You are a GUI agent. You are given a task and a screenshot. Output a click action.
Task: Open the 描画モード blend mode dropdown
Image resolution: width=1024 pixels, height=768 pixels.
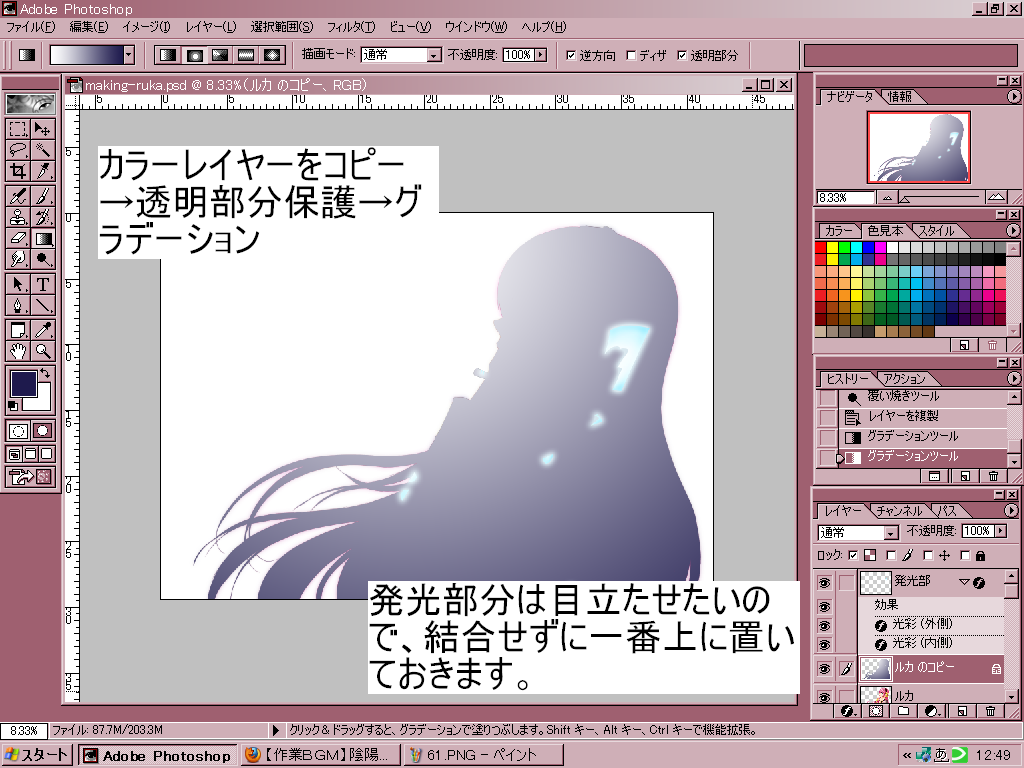tap(434, 55)
